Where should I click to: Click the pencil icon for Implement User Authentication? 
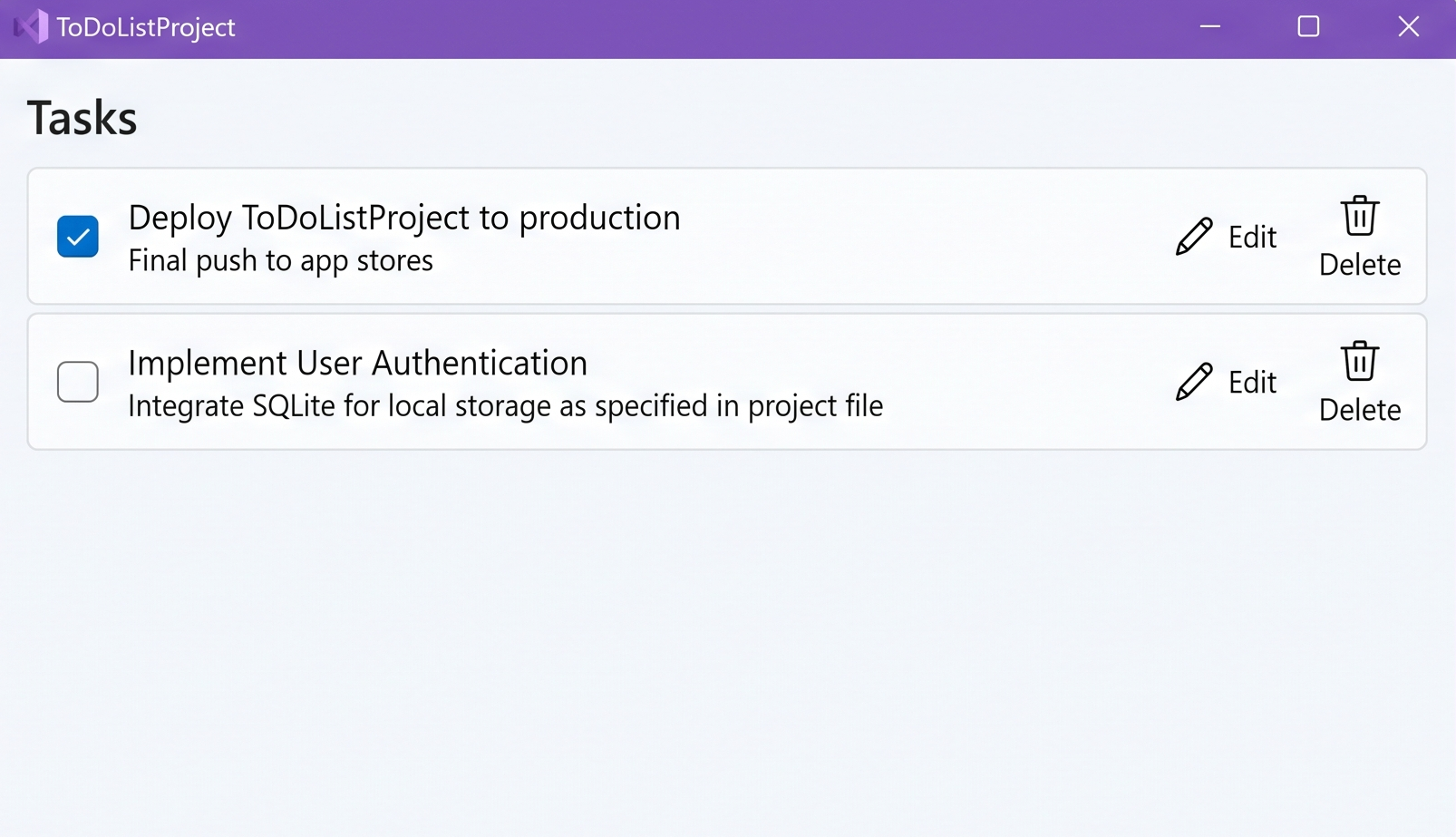point(1194,382)
